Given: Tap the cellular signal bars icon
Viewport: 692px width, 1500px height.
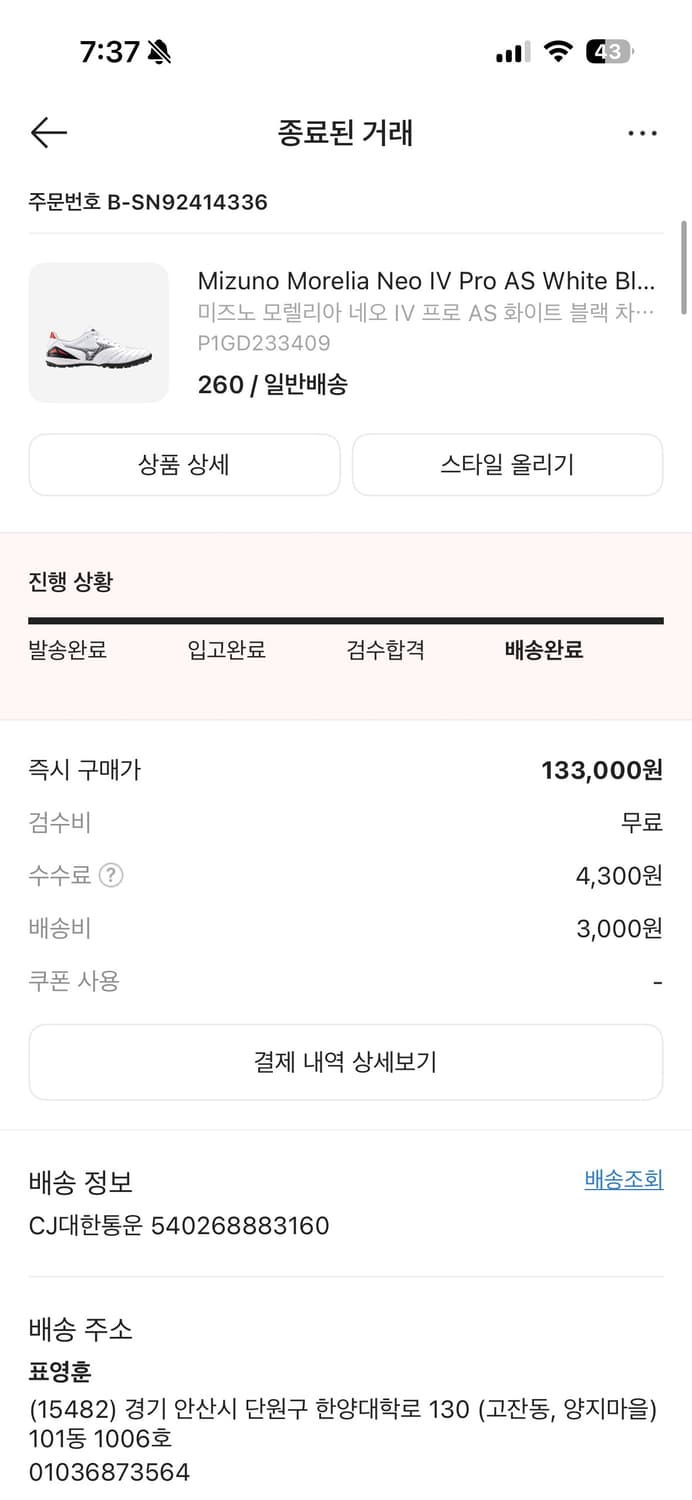Looking at the screenshot, I should (x=512, y=53).
